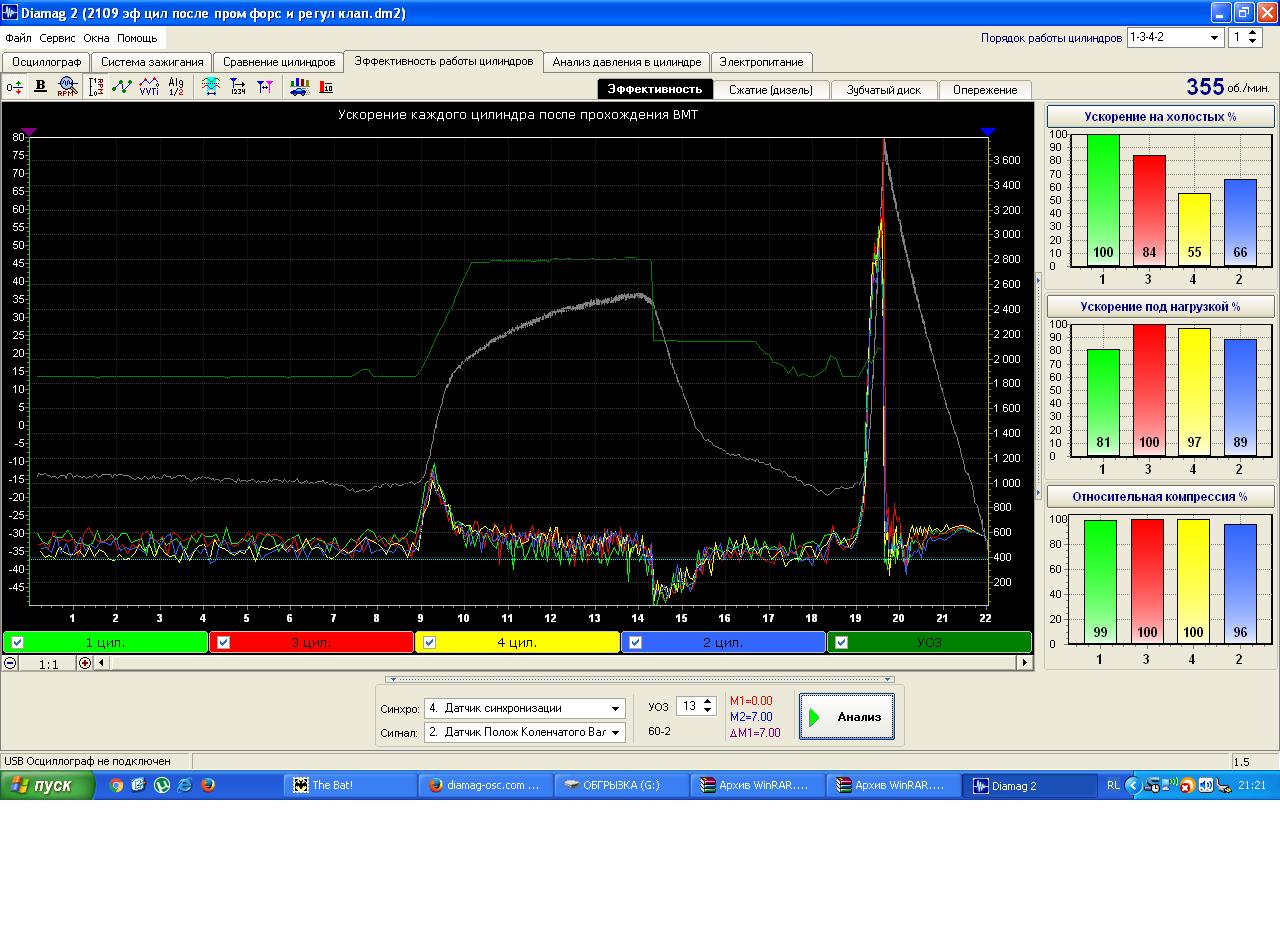This screenshot has height=945, width=1280.
Task: Click the blue right timeline marker
Action: (989, 132)
